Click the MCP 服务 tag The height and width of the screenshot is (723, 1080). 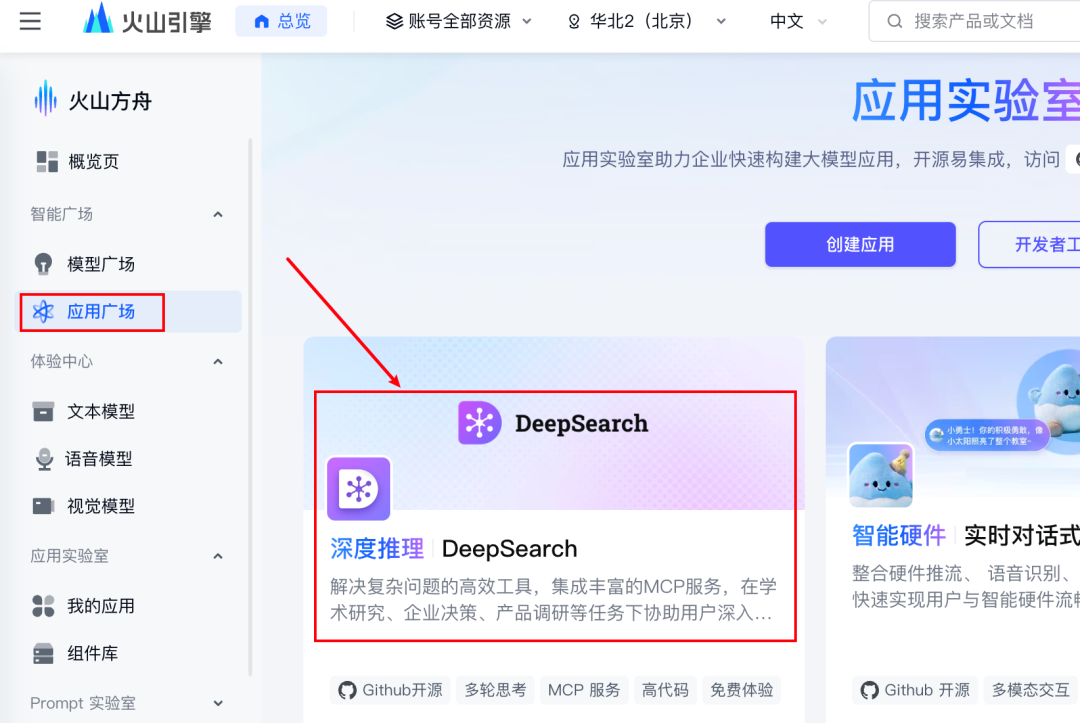(584, 690)
